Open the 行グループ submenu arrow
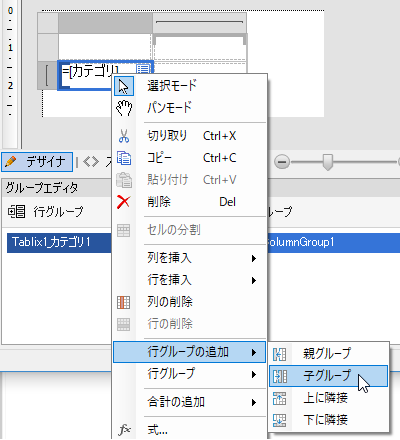Viewport: 400px width, 440px height. 254,374
